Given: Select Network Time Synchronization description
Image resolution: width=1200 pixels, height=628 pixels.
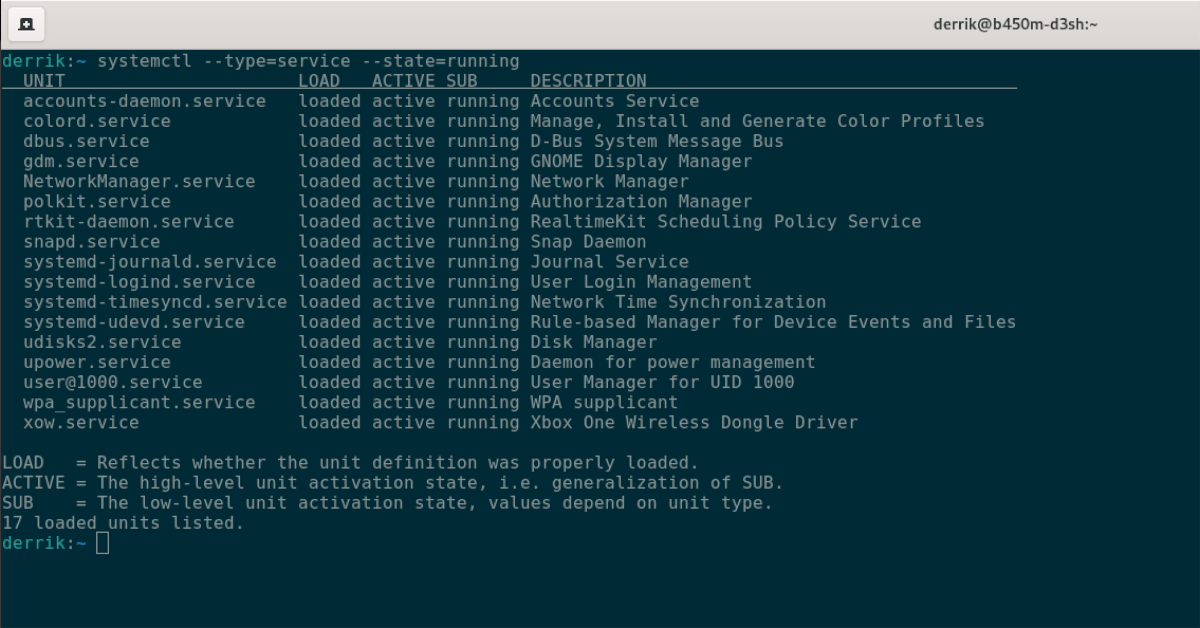Looking at the screenshot, I should 678,302.
